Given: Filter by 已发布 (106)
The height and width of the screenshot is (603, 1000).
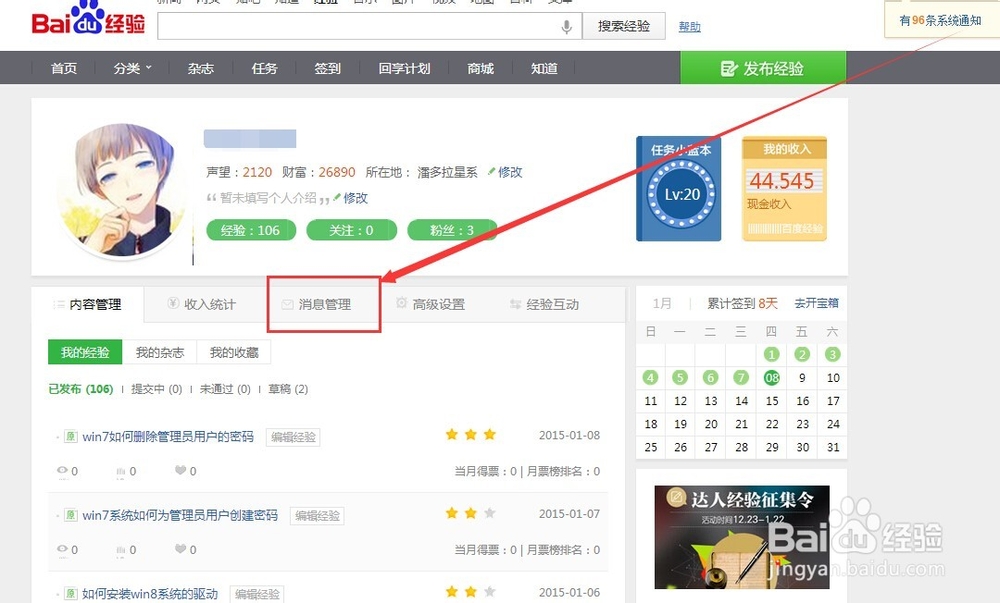Looking at the screenshot, I should coord(81,389).
